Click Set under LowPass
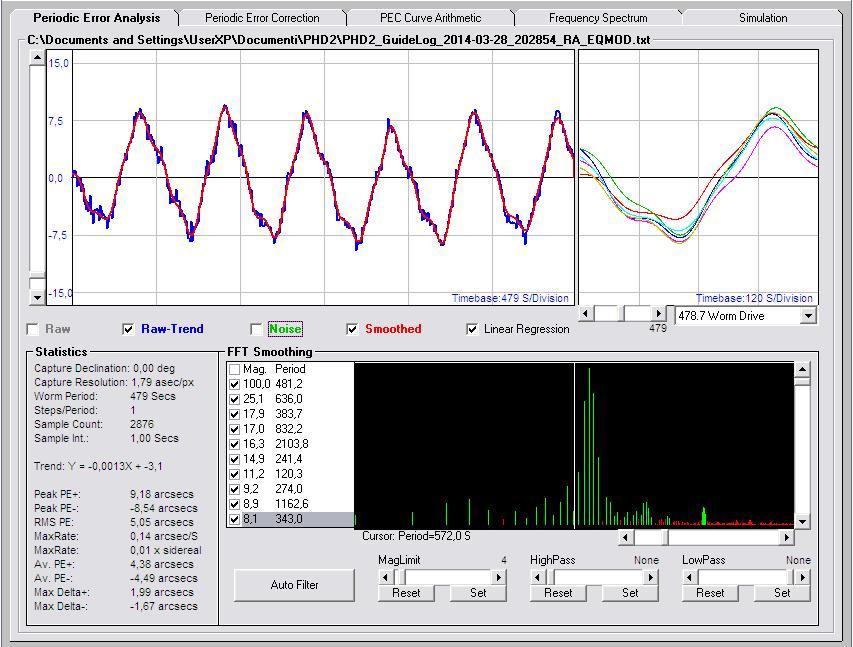Viewport: 853px width, 647px height. (x=782, y=593)
